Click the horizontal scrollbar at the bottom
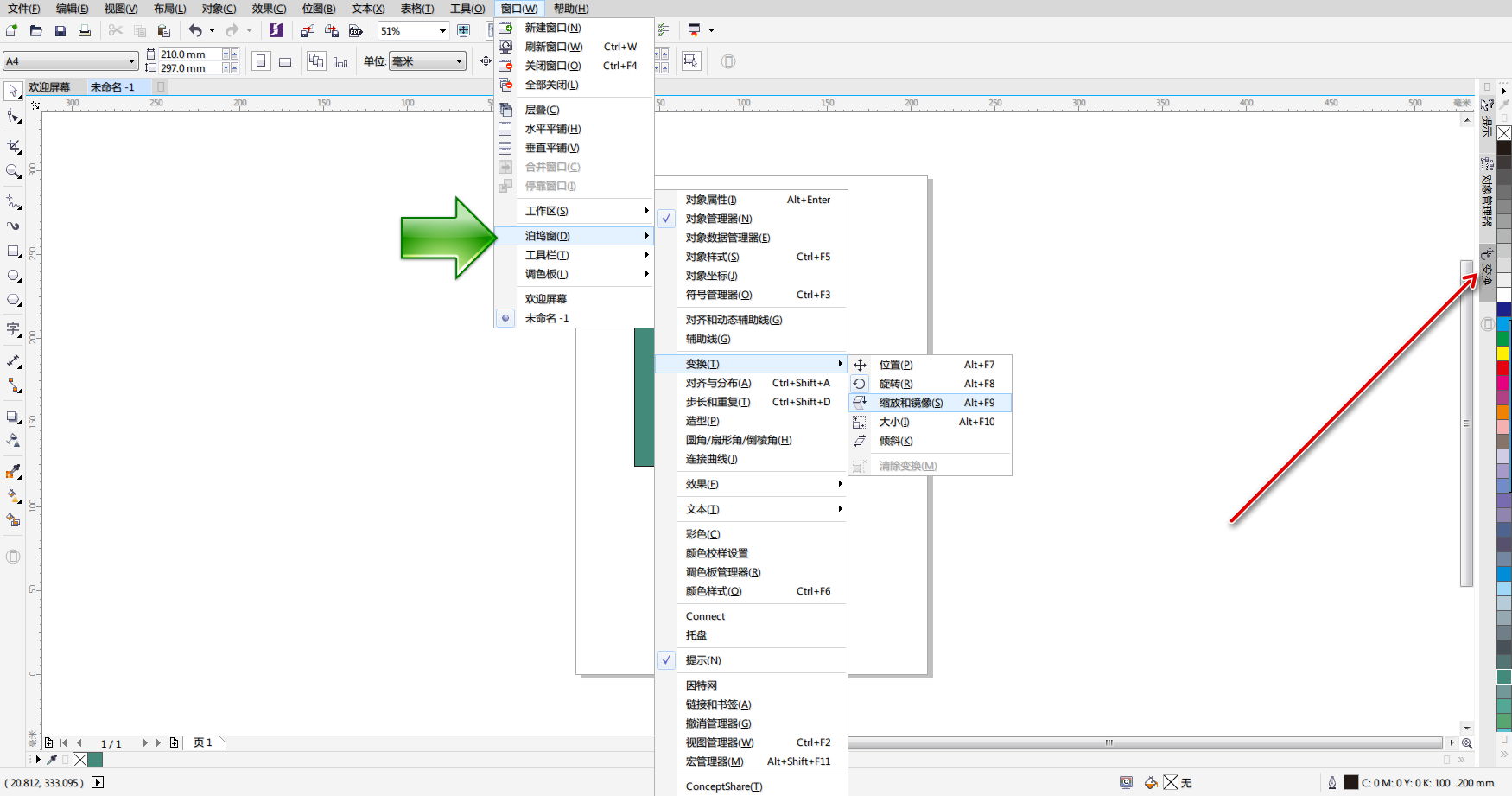 (1109, 742)
